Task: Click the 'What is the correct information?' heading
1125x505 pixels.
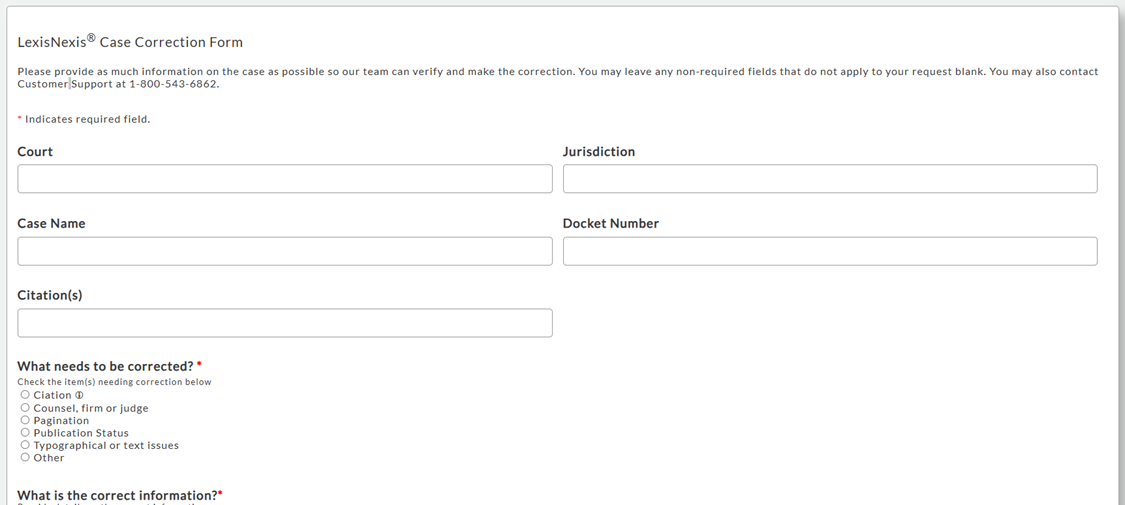Action: 118,495
